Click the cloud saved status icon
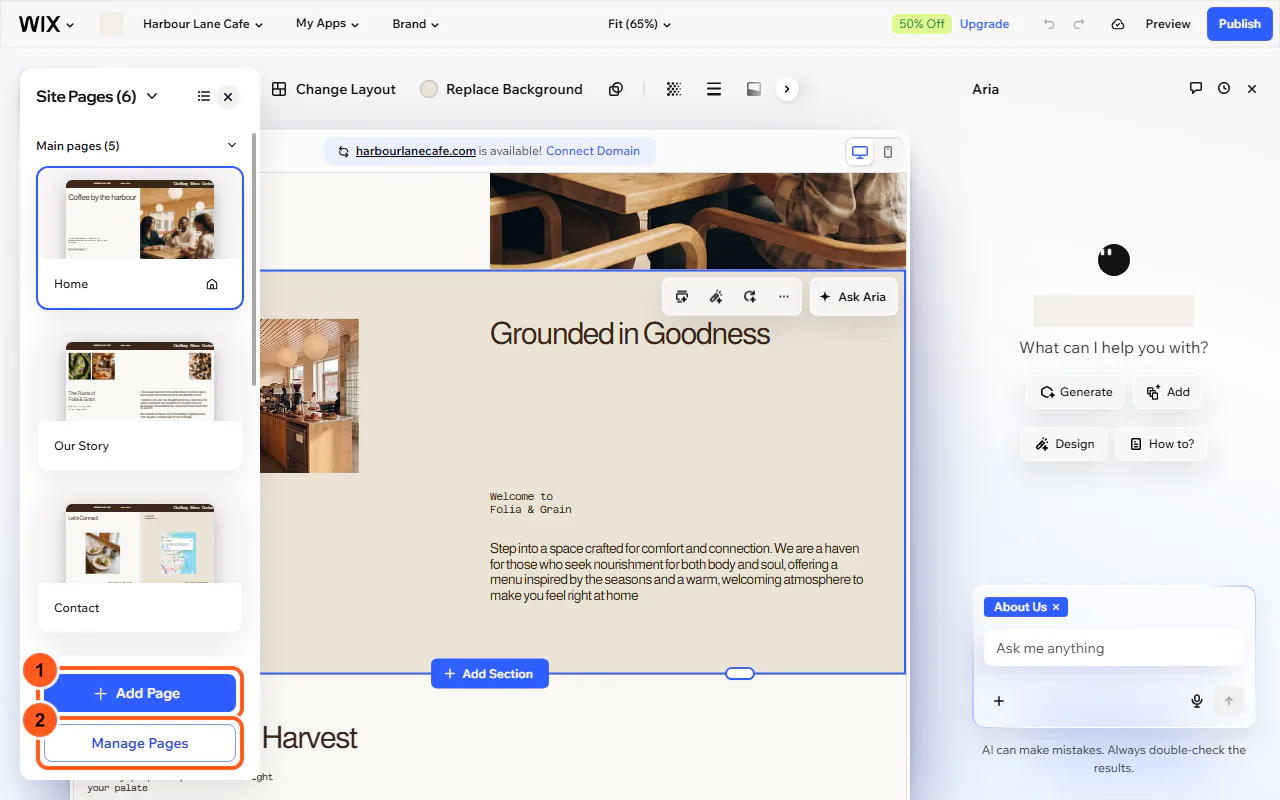 (1118, 24)
